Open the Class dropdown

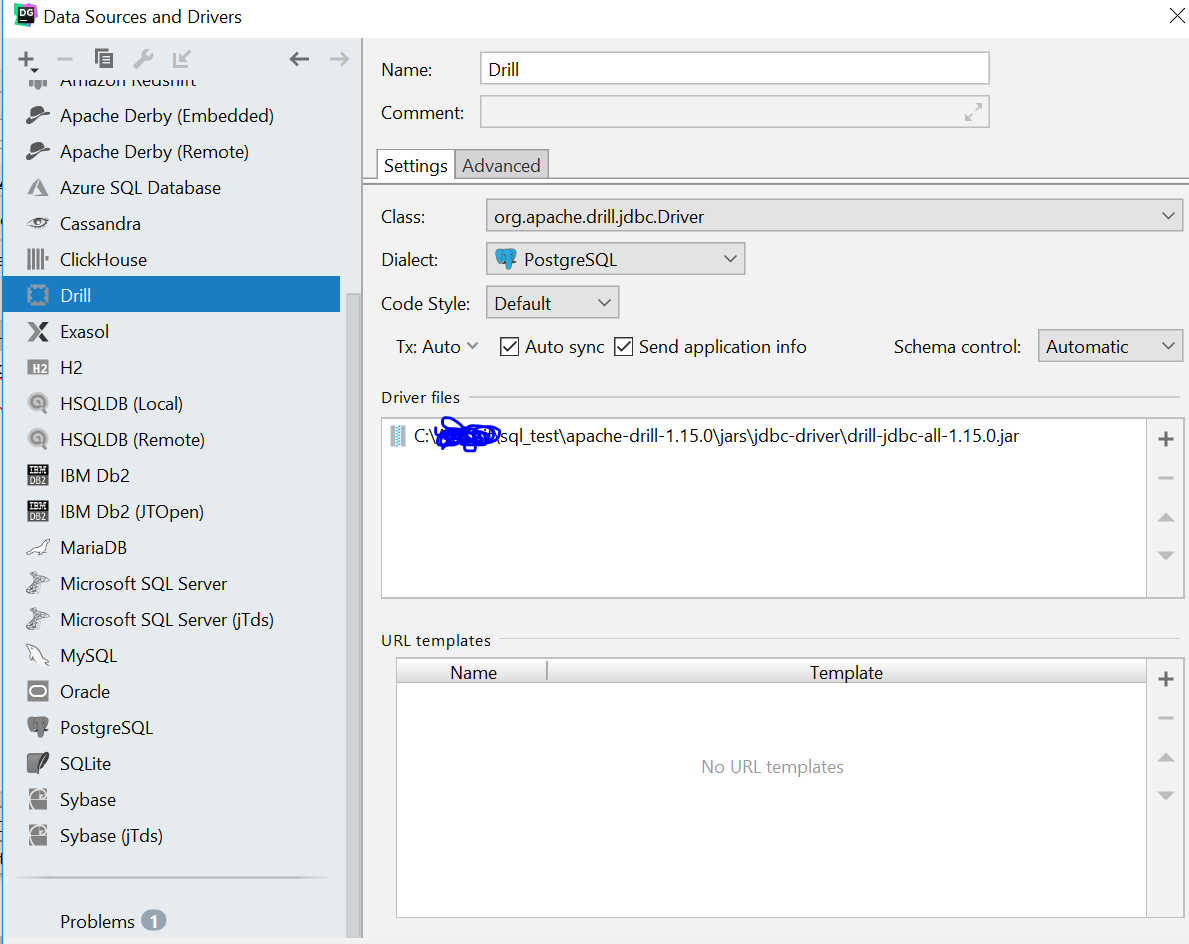click(833, 216)
